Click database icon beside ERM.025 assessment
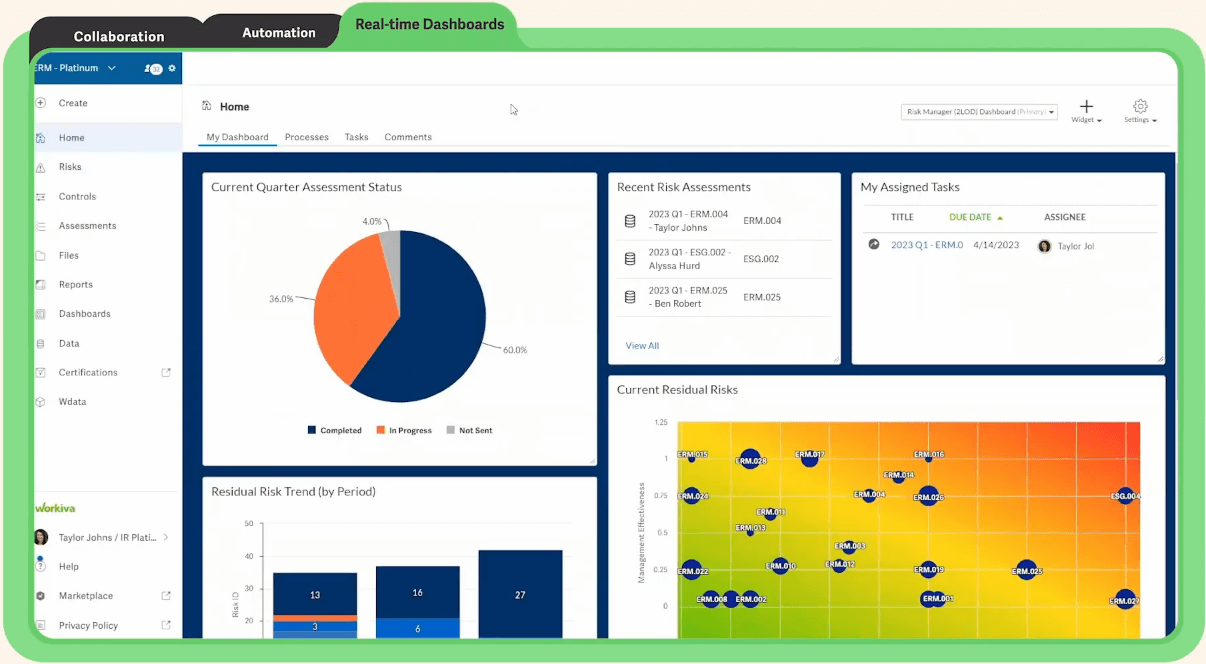 [x=630, y=297]
